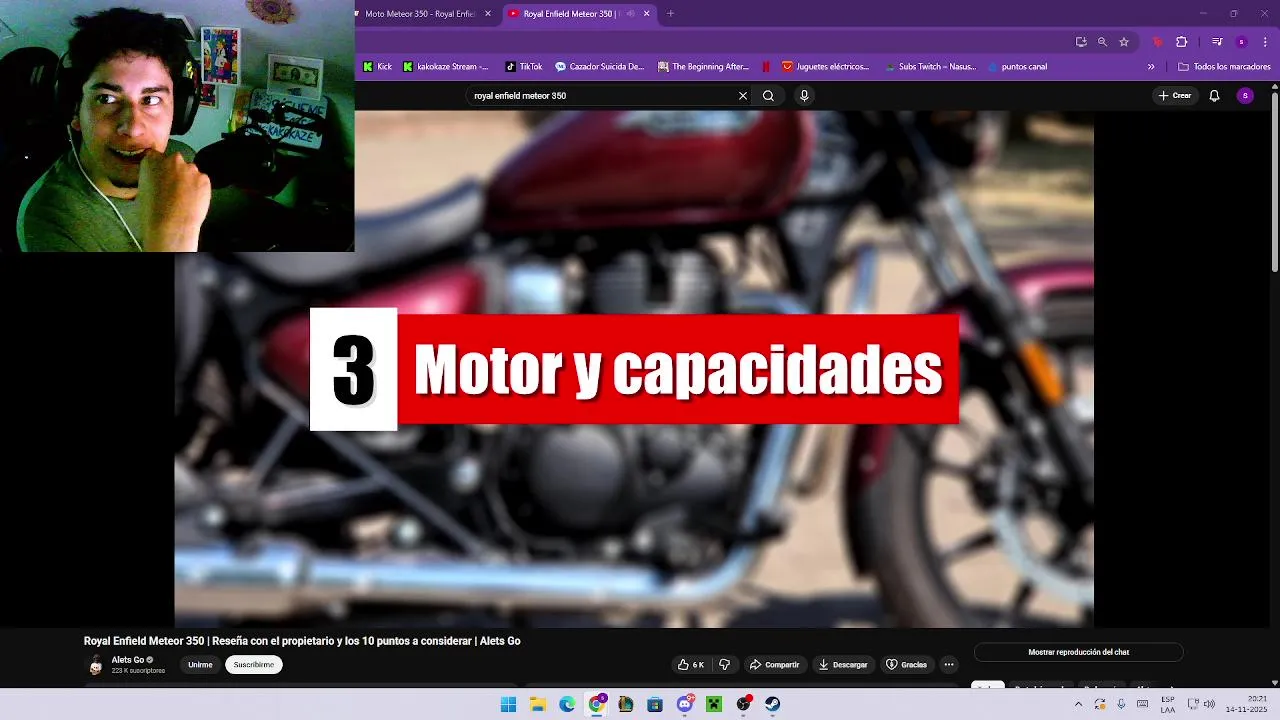This screenshot has width=1280, height=720.
Task: Open the Chrome profile avatar in the toolbar
Action: click(1242, 42)
